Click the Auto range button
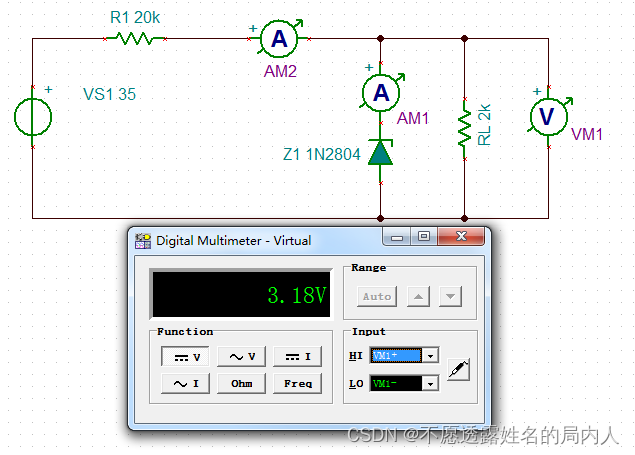The width and height of the screenshot is (635, 455). point(377,296)
